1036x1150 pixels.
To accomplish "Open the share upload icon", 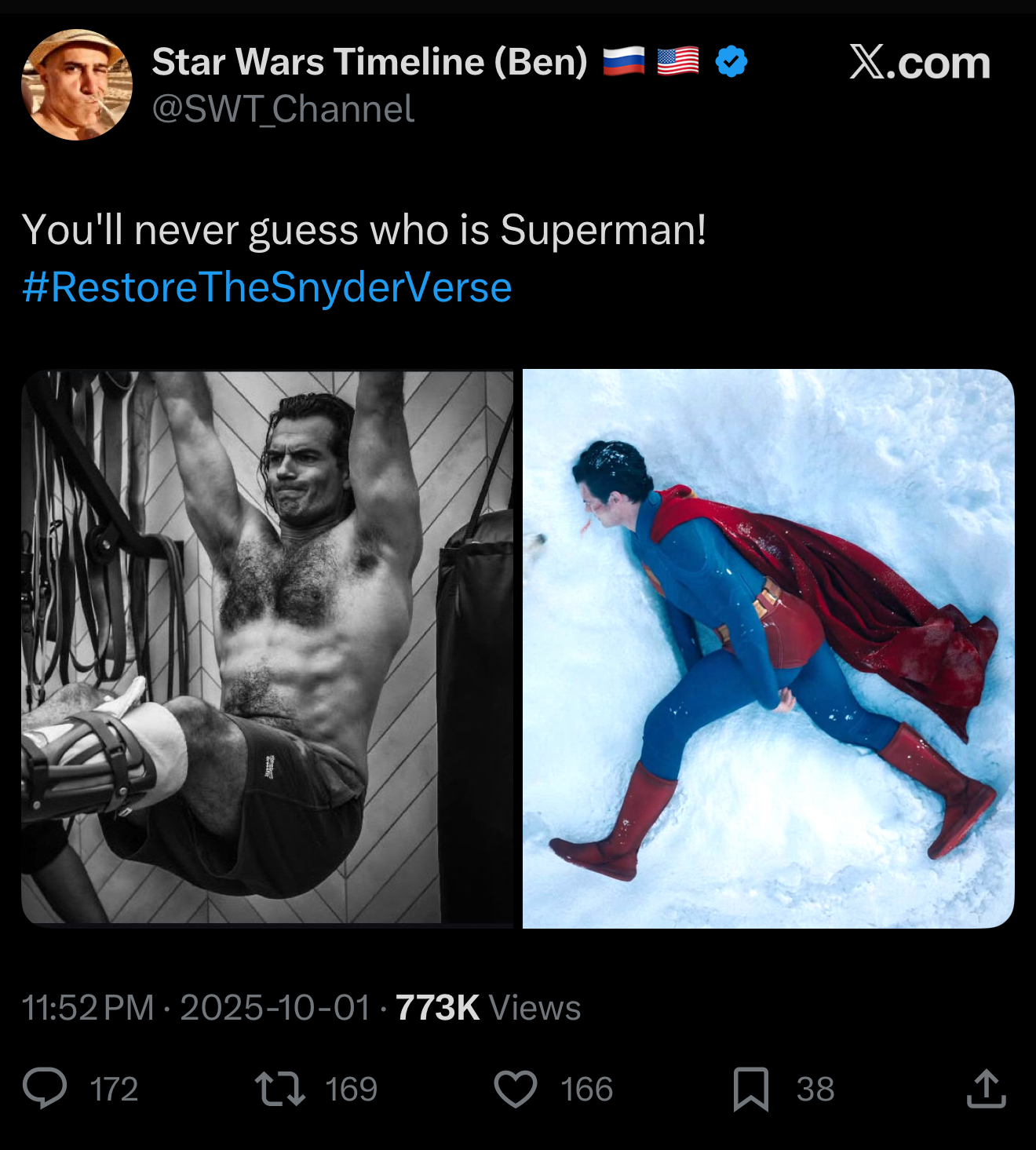I will point(987,1089).
